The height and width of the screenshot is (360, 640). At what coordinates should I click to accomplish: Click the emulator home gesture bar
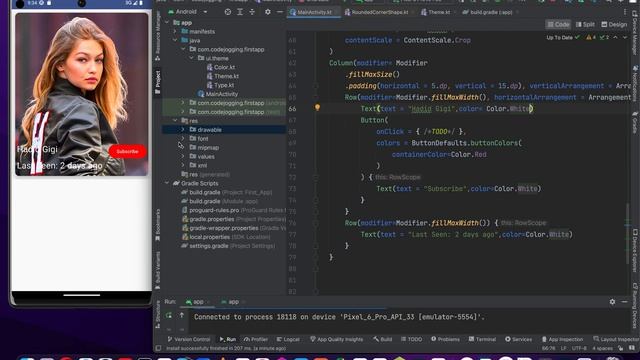82,295
